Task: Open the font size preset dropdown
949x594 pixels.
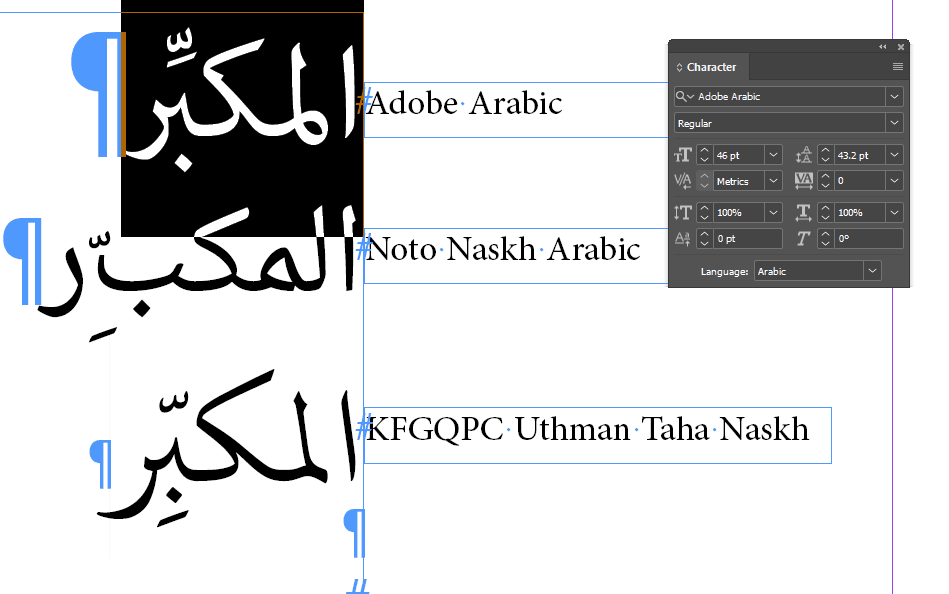Action: (x=773, y=155)
